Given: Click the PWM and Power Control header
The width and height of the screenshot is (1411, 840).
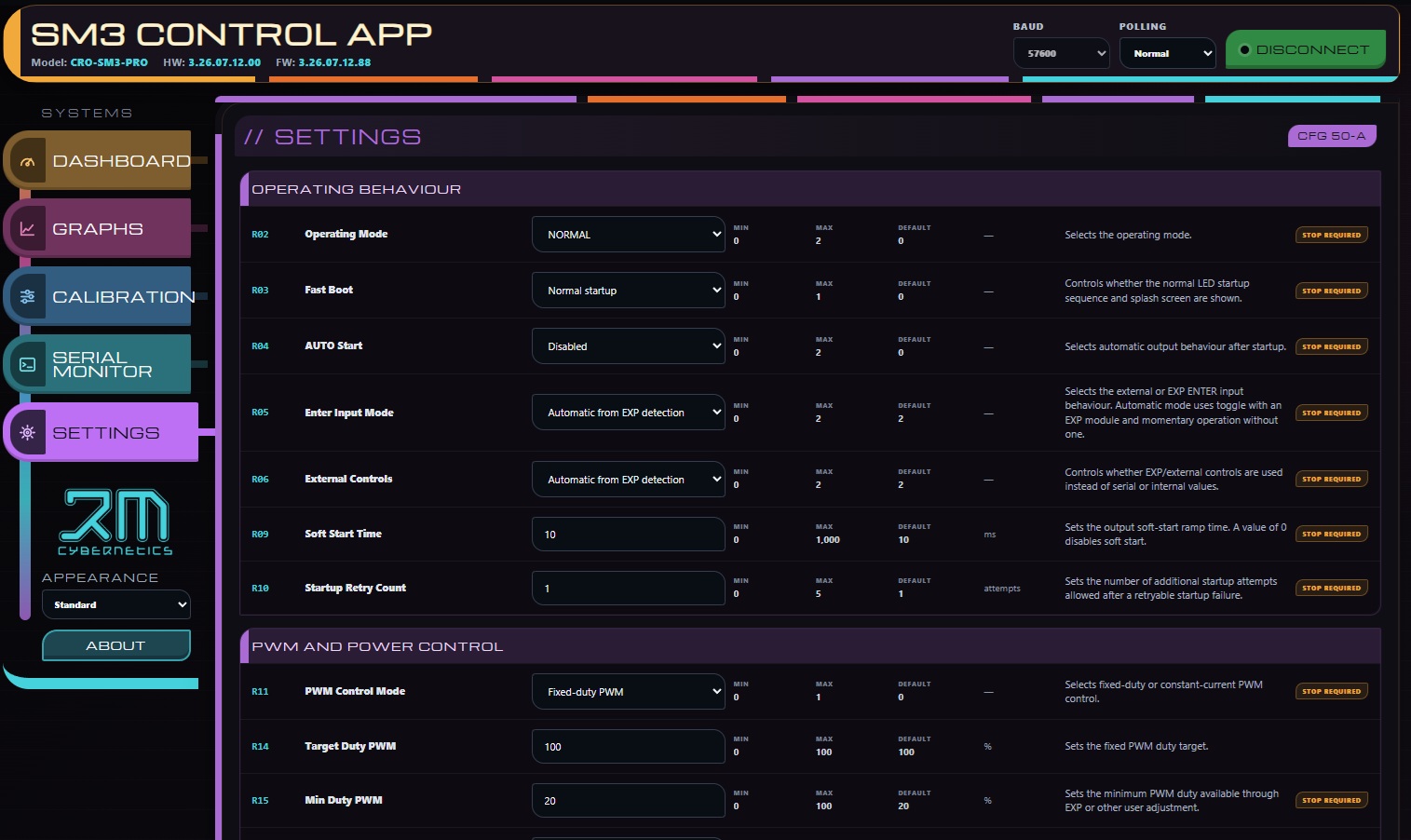Looking at the screenshot, I should [810, 646].
